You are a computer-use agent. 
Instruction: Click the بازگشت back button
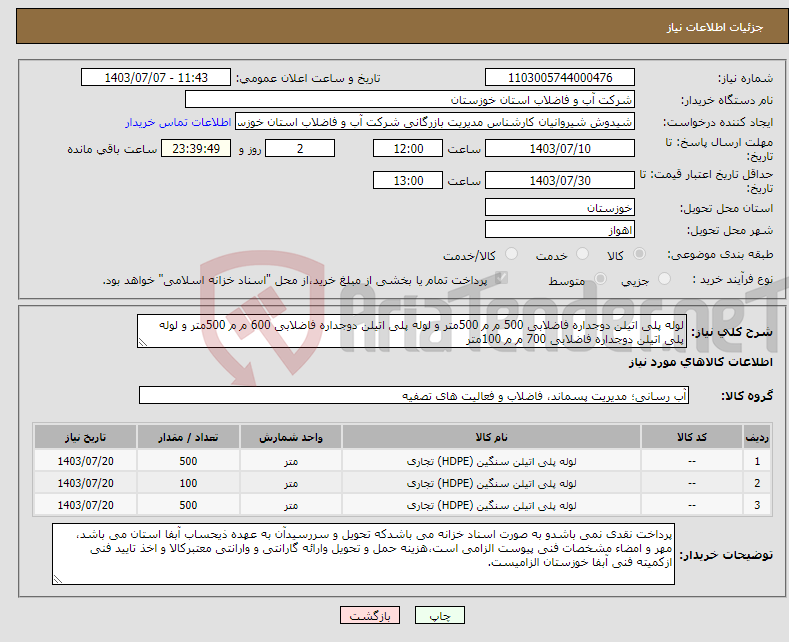coord(370,615)
